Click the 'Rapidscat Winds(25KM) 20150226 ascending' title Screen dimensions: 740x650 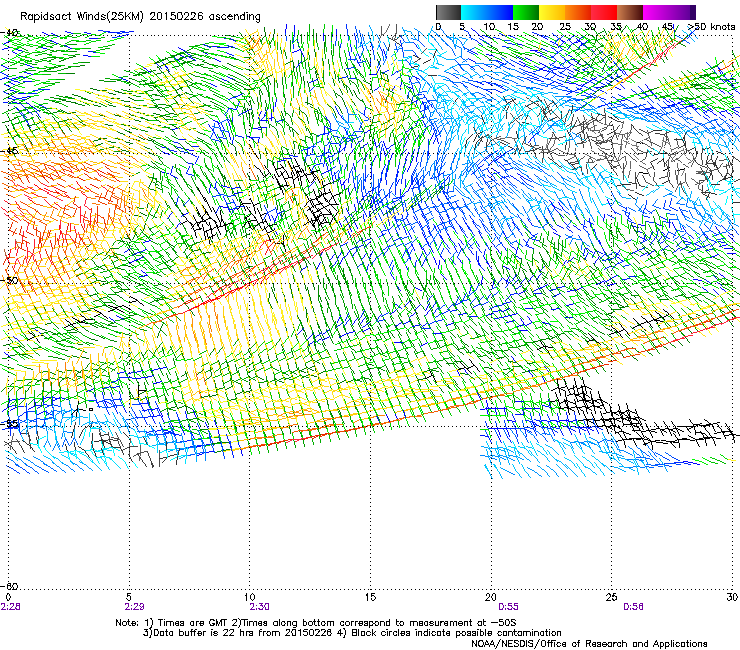140,17
